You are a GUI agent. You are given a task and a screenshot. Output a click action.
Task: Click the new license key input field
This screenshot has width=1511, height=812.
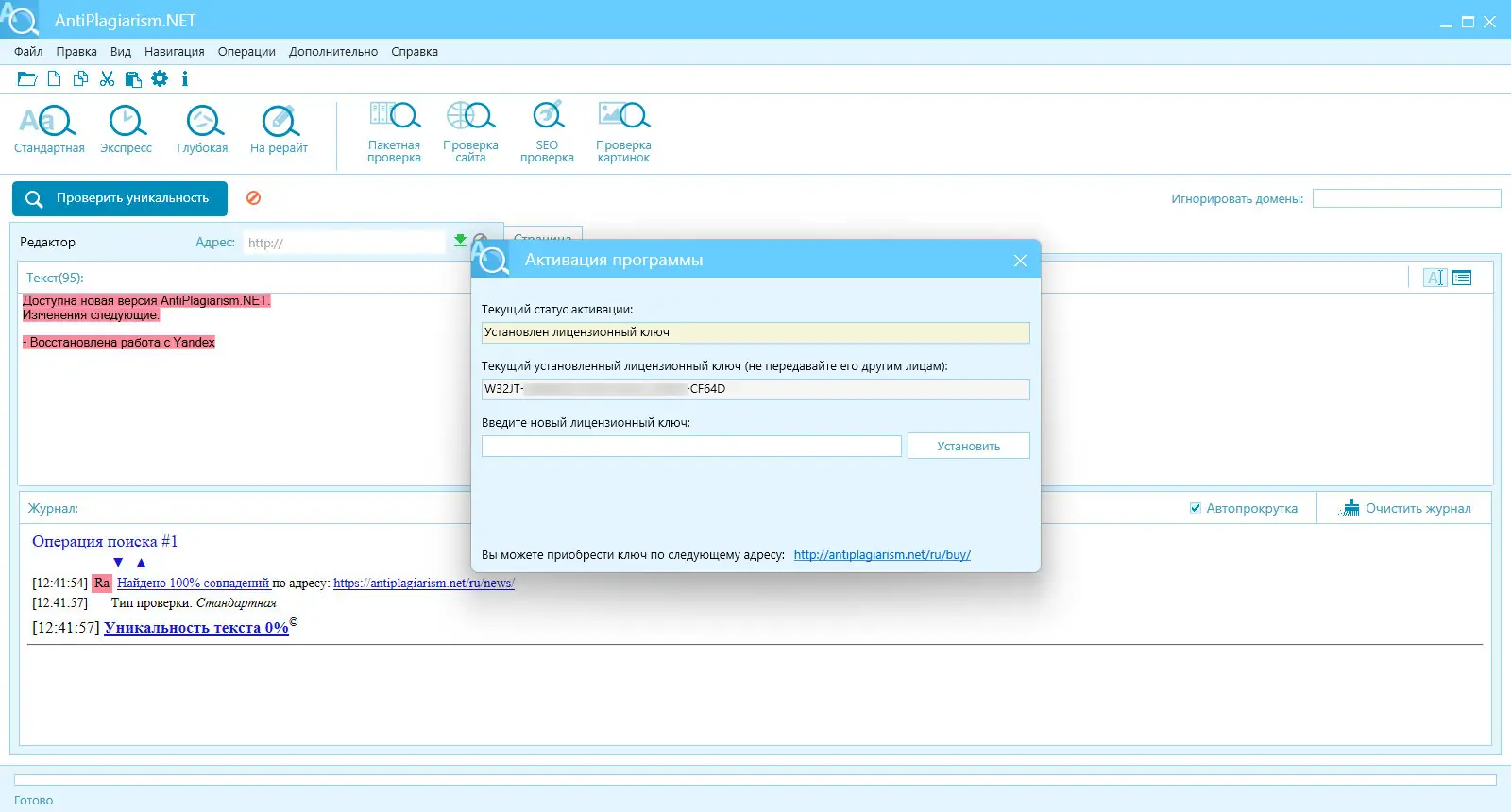(691, 446)
